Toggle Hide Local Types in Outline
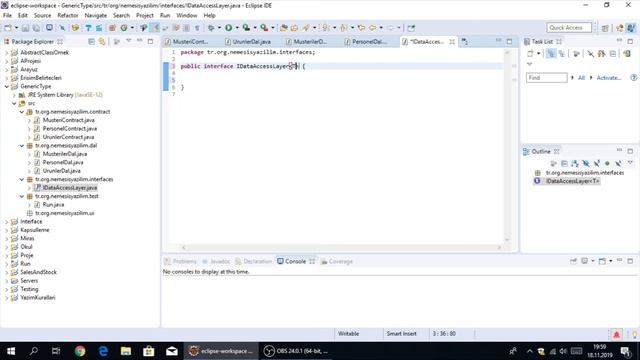Viewport: 640px width, 360px height. 618,163
